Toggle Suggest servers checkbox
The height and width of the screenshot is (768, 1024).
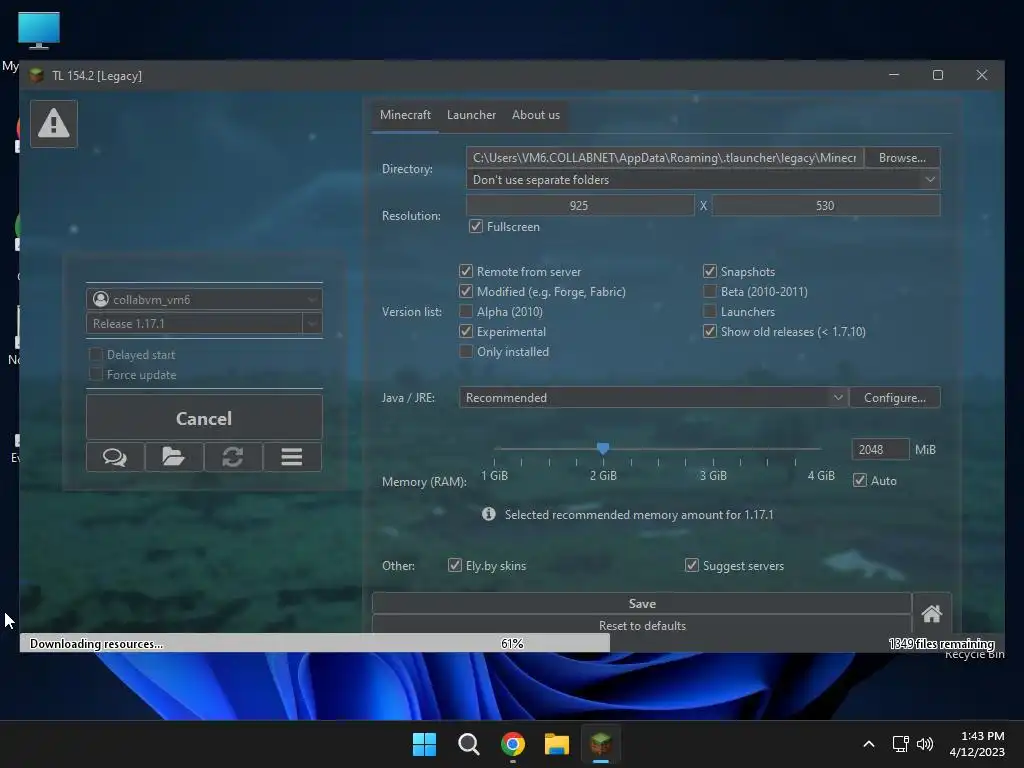click(692, 565)
